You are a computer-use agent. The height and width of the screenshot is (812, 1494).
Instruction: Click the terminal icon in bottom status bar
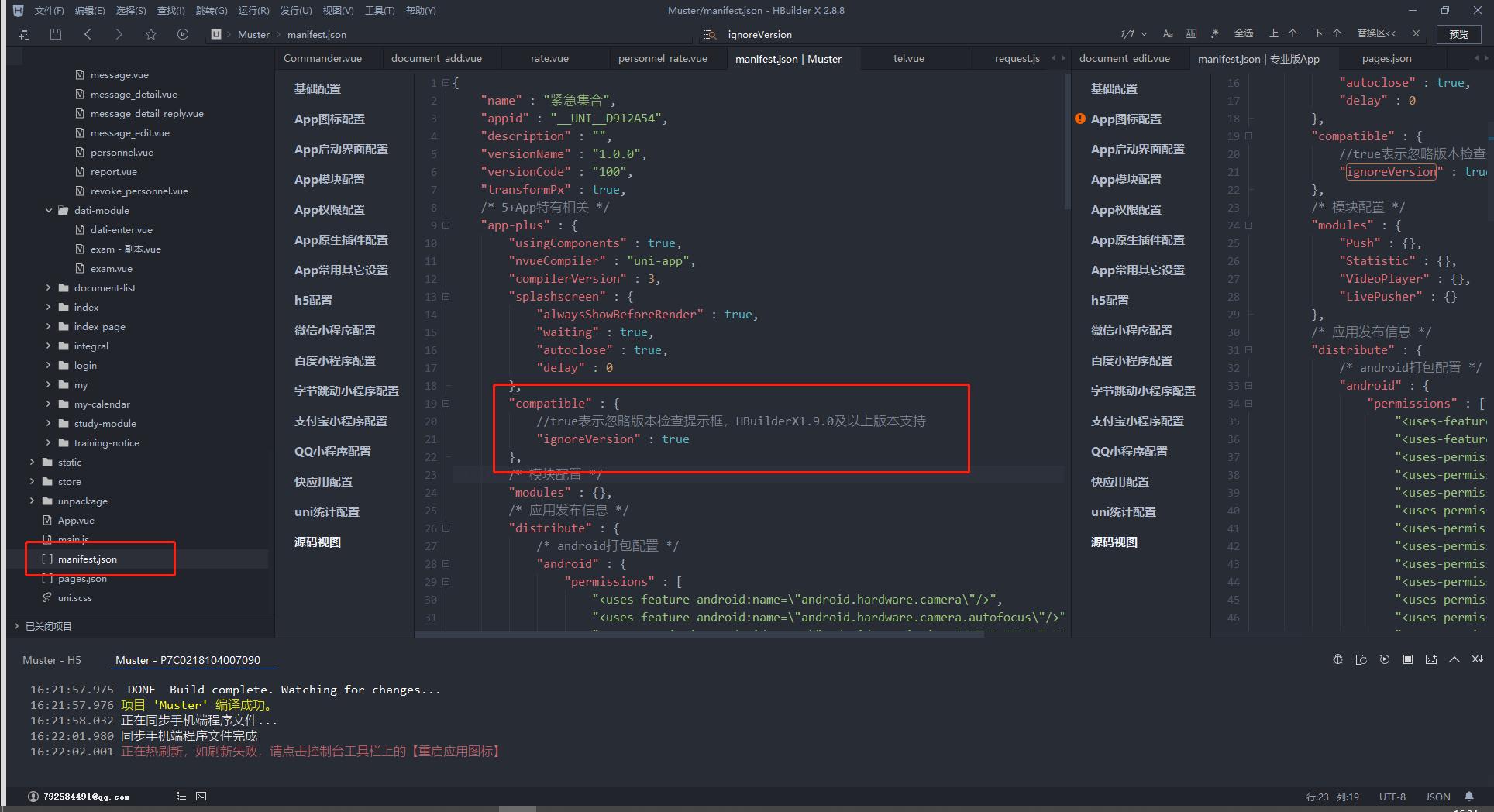tap(201, 796)
